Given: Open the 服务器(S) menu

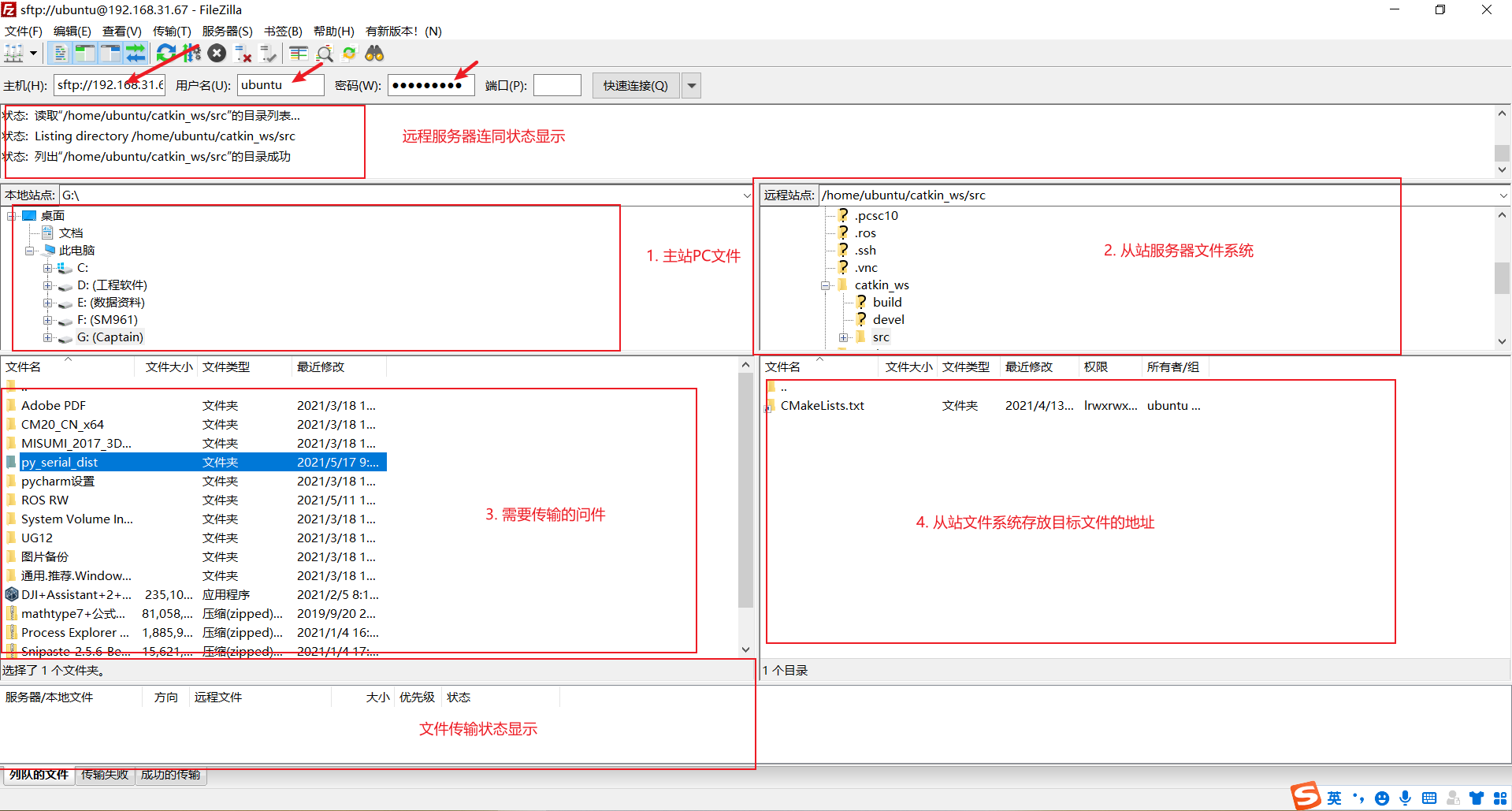Looking at the screenshot, I should [x=227, y=32].
